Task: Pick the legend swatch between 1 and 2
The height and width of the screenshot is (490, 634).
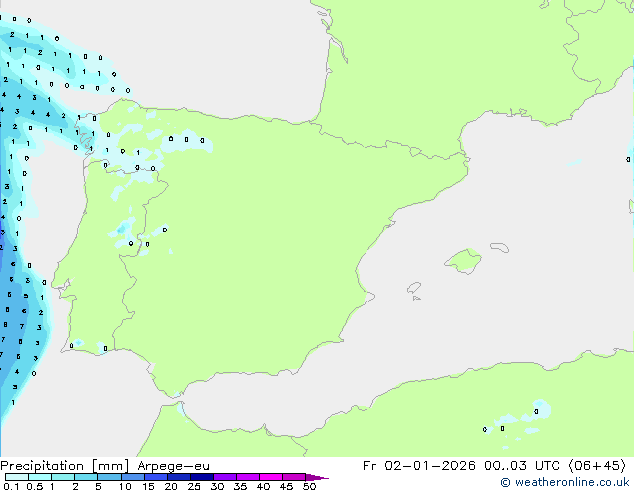Action: coord(63,477)
